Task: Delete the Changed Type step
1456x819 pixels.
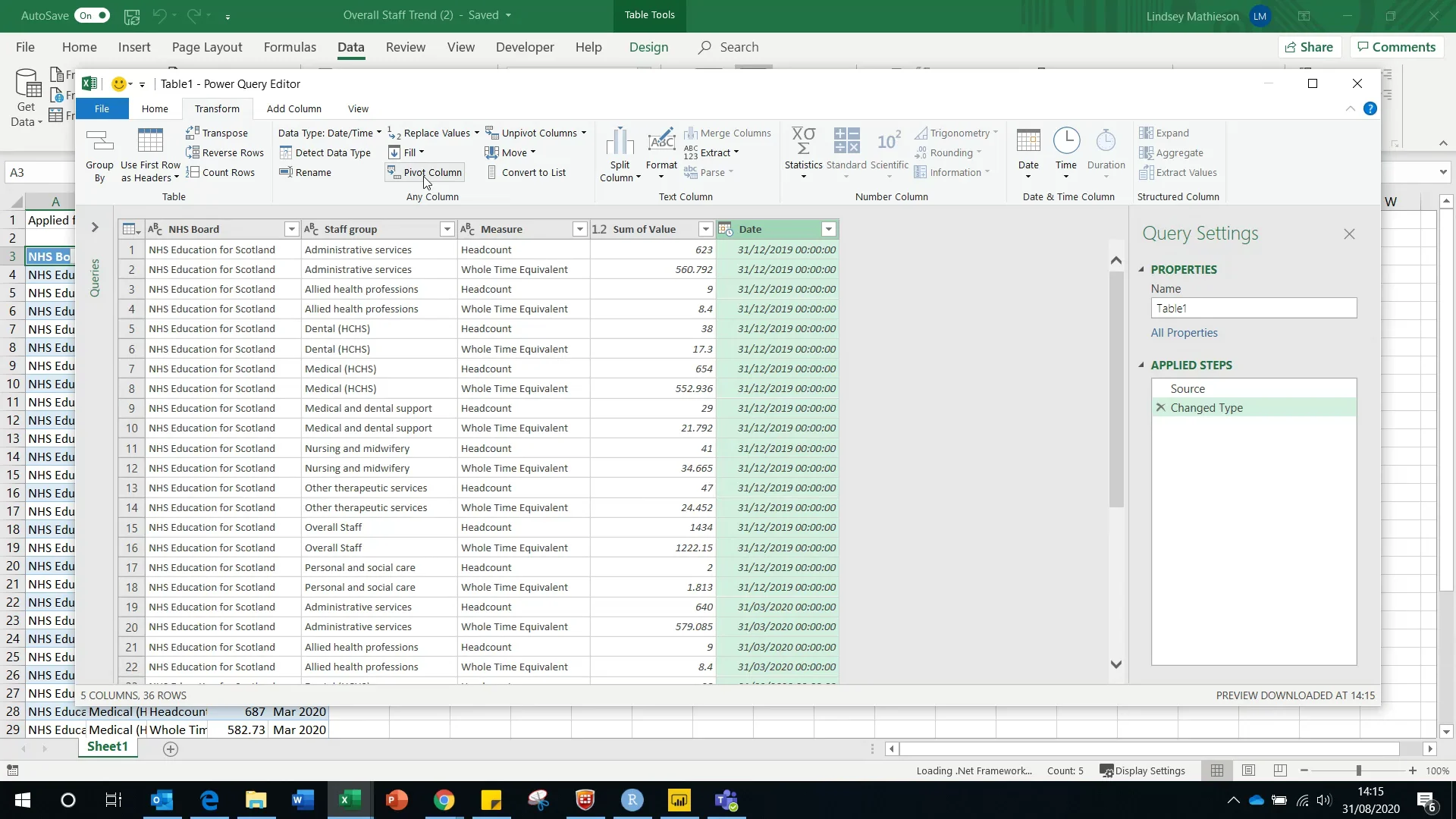Action: pyautogui.click(x=1160, y=408)
